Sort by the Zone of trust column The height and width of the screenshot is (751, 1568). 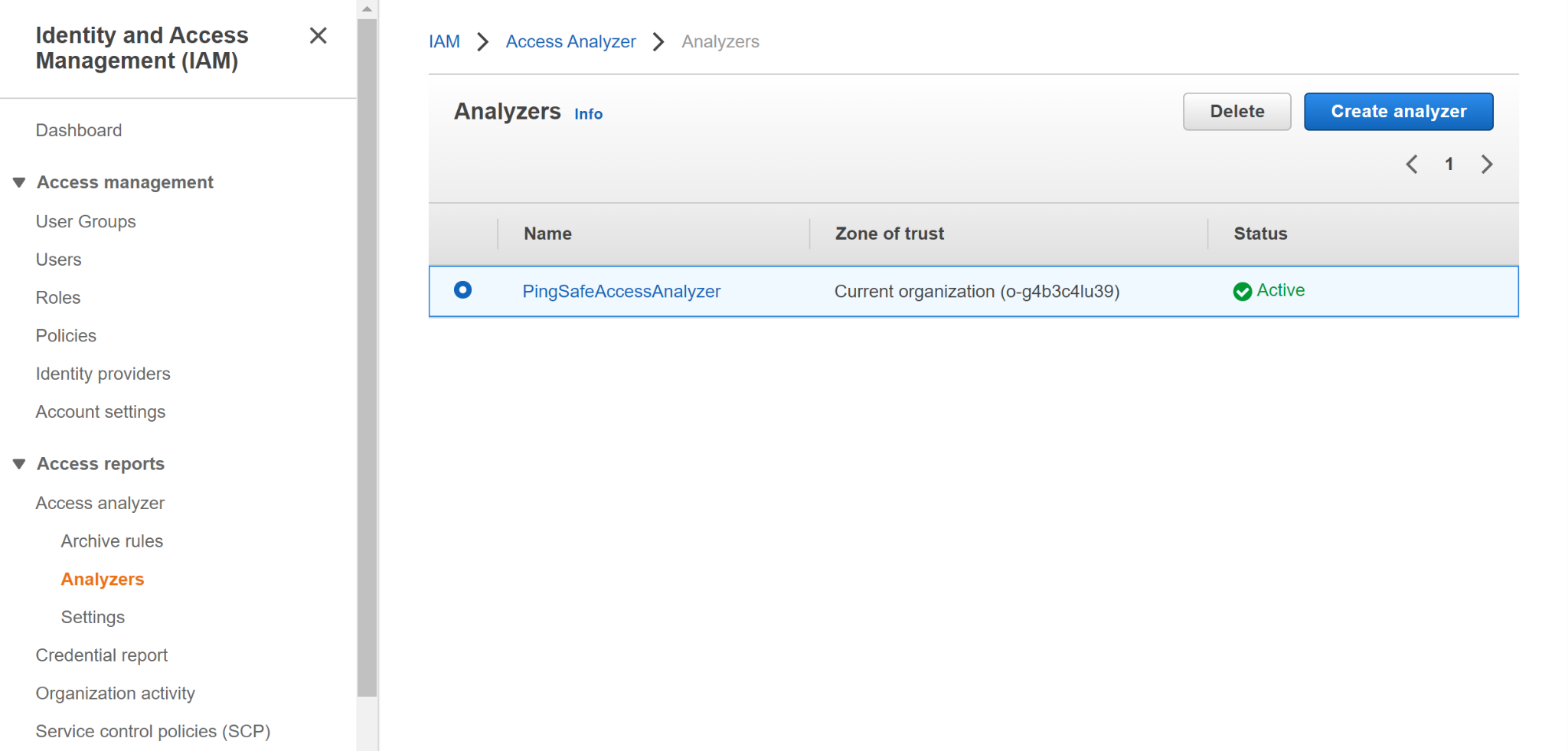(889, 234)
